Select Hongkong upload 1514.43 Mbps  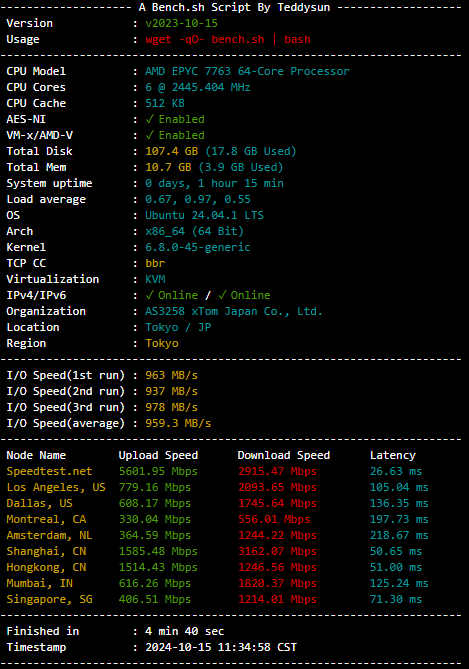pyautogui.click(x=158, y=567)
